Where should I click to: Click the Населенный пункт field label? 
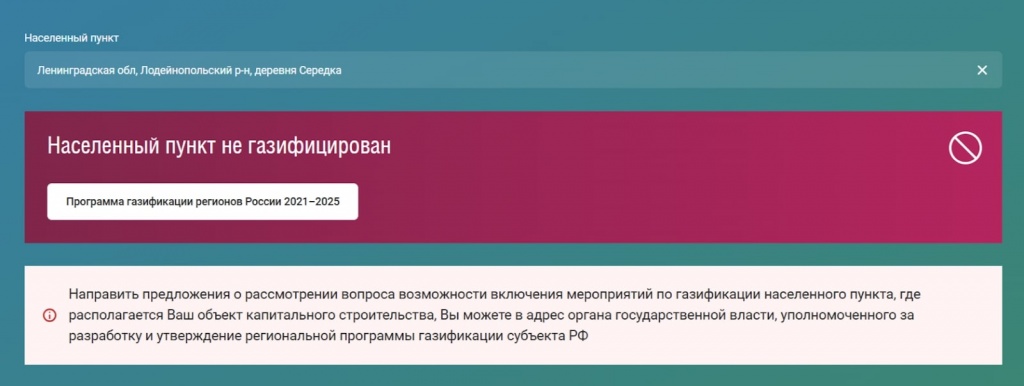[71, 38]
